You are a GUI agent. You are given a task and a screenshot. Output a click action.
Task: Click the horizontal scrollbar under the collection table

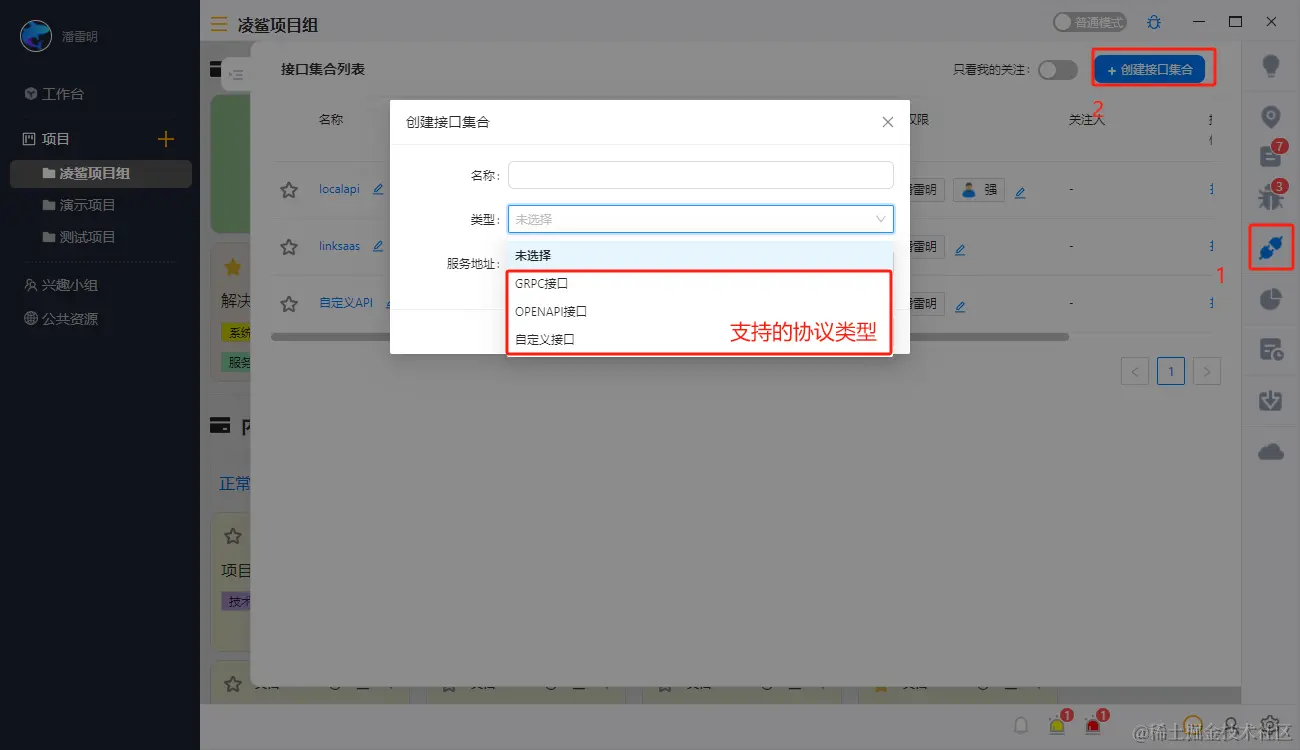coord(670,337)
